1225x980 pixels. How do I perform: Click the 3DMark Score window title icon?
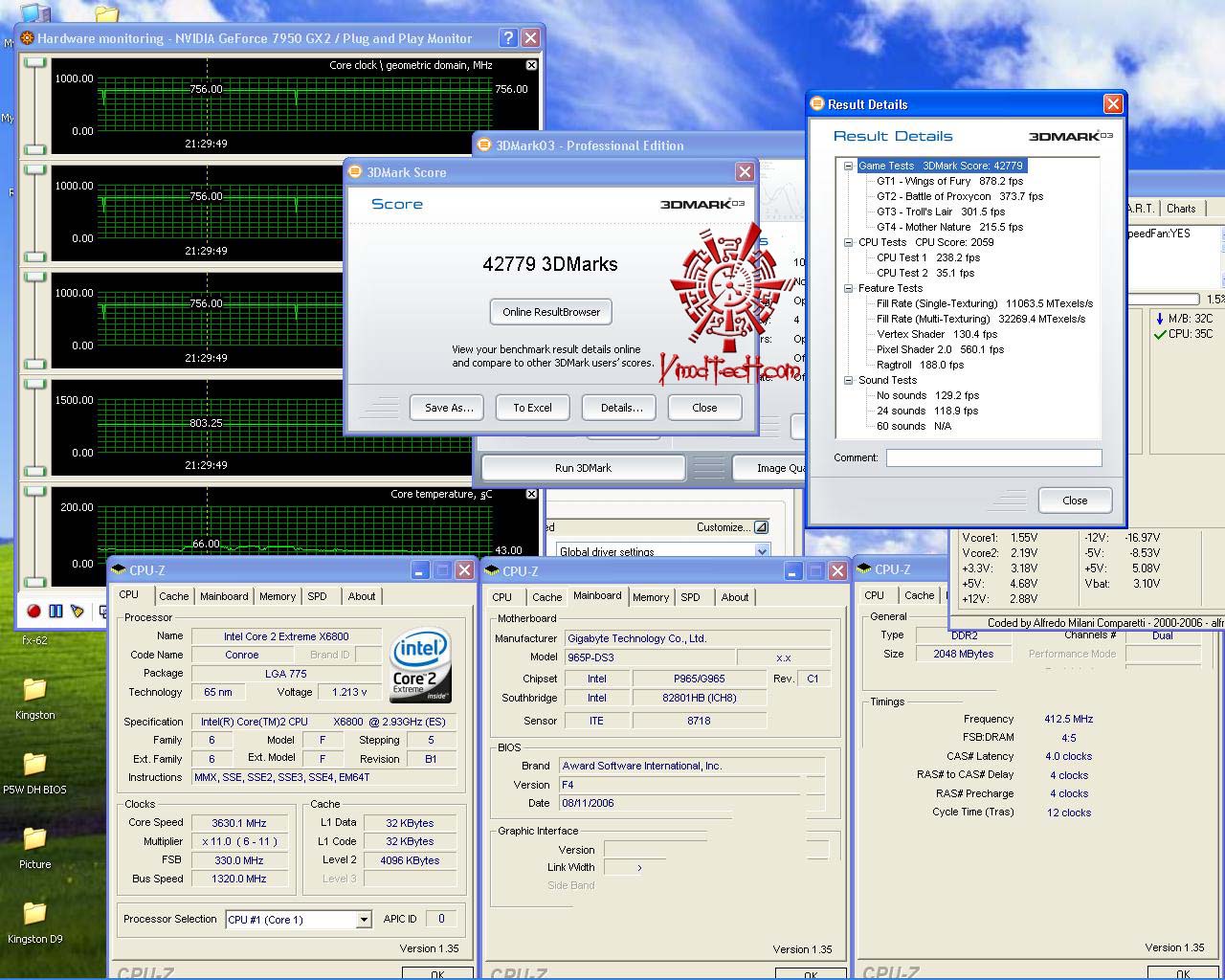[355, 172]
